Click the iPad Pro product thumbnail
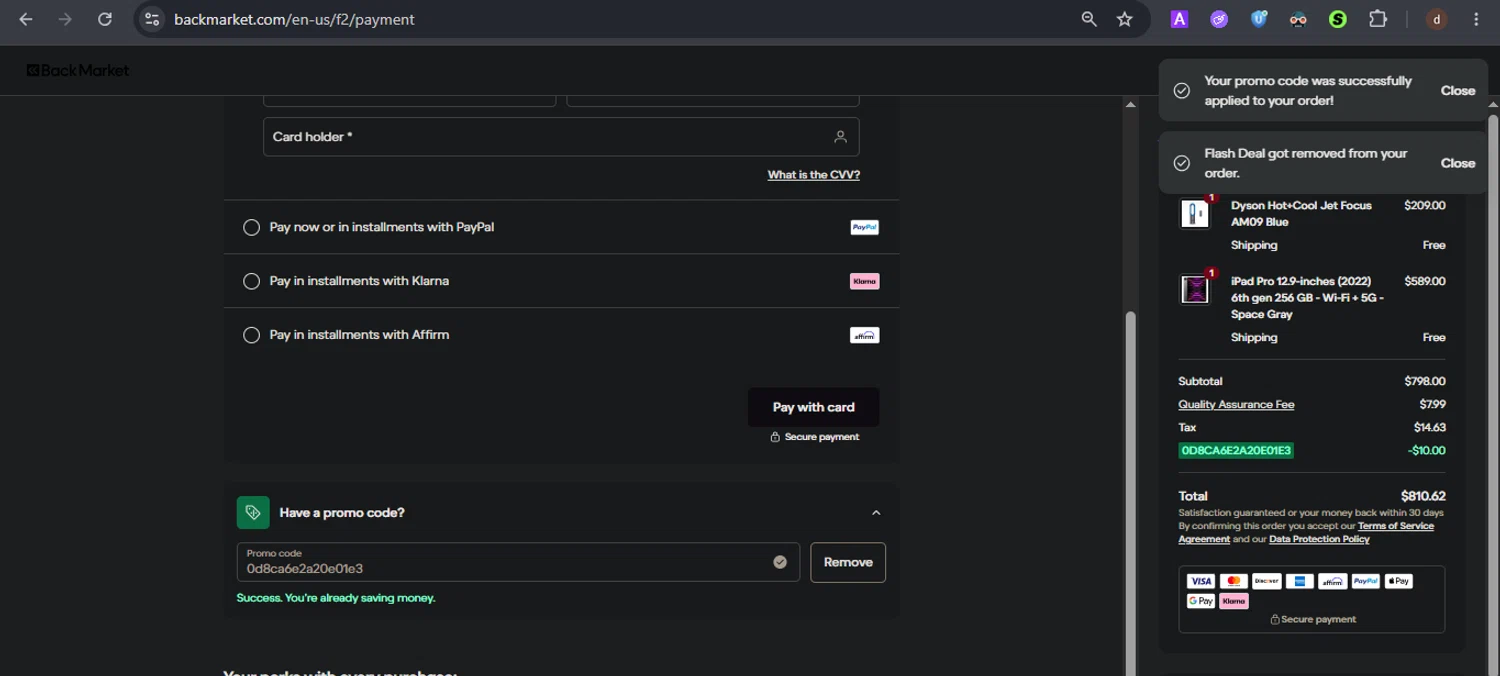Image resolution: width=1500 pixels, height=676 pixels. [x=1195, y=289]
